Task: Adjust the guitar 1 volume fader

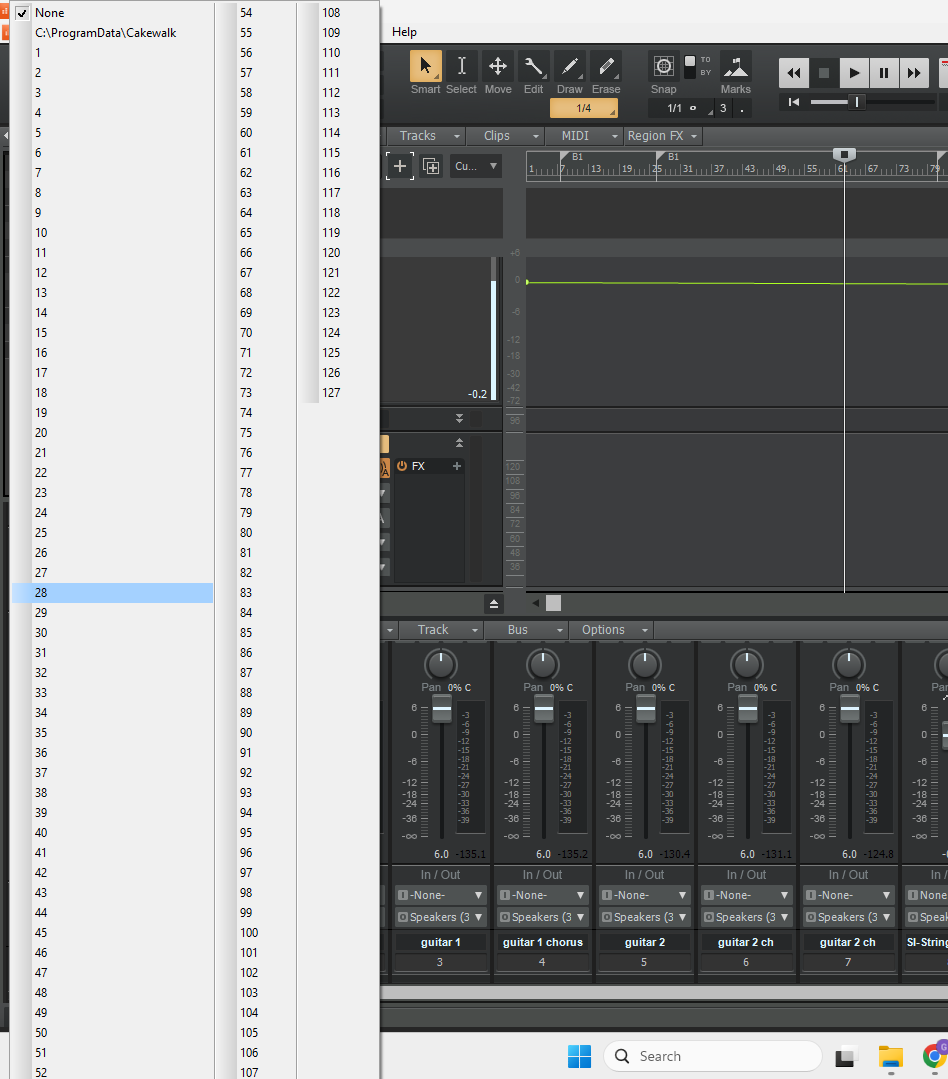Action: (x=442, y=709)
